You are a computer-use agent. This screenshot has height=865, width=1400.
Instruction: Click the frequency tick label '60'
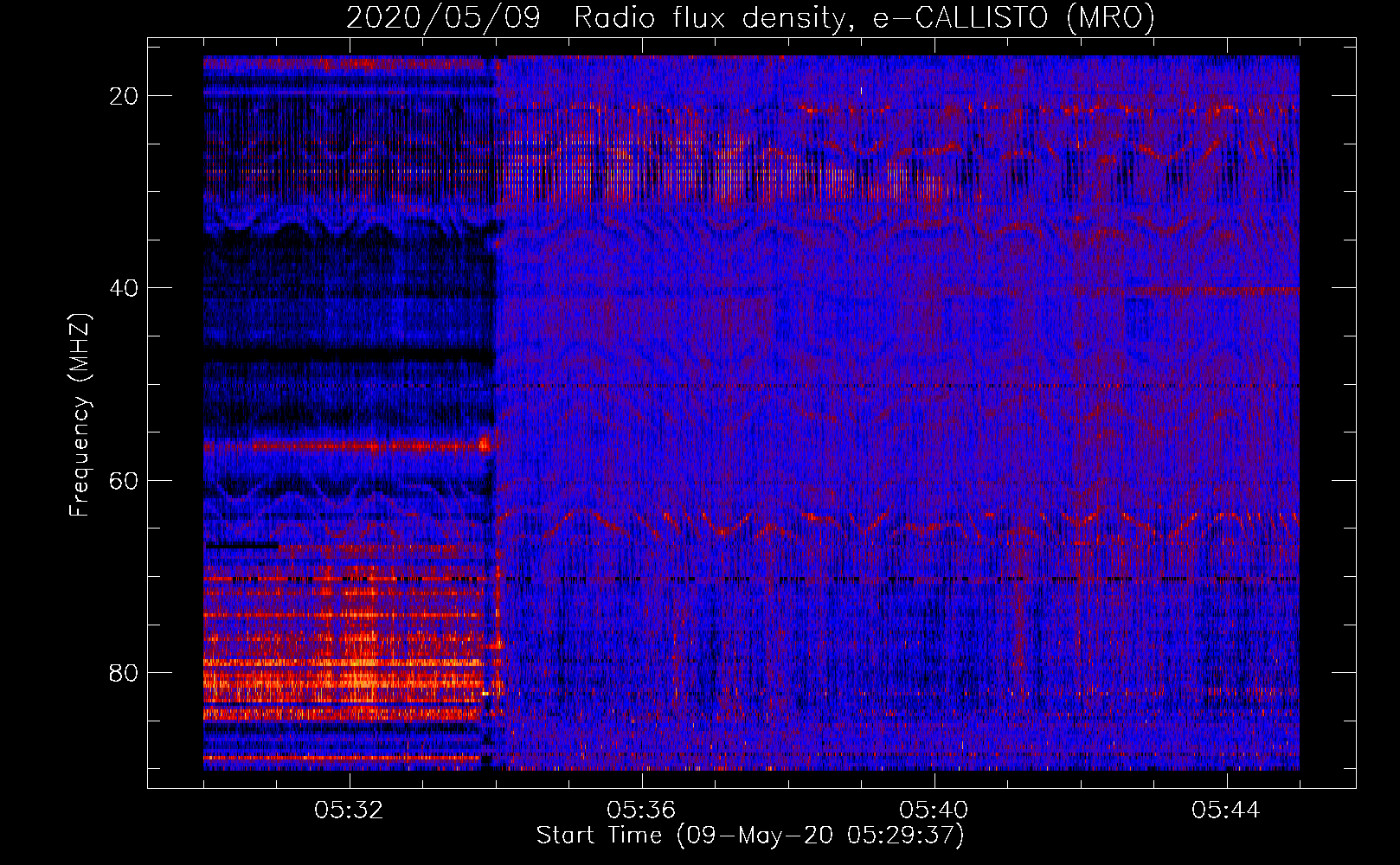pyautogui.click(x=125, y=480)
